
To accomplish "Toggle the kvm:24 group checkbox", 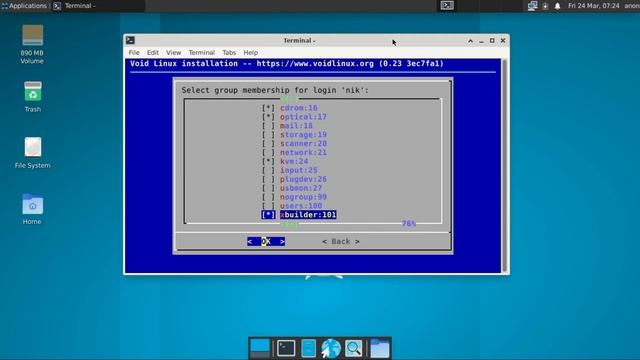I will tap(268, 162).
